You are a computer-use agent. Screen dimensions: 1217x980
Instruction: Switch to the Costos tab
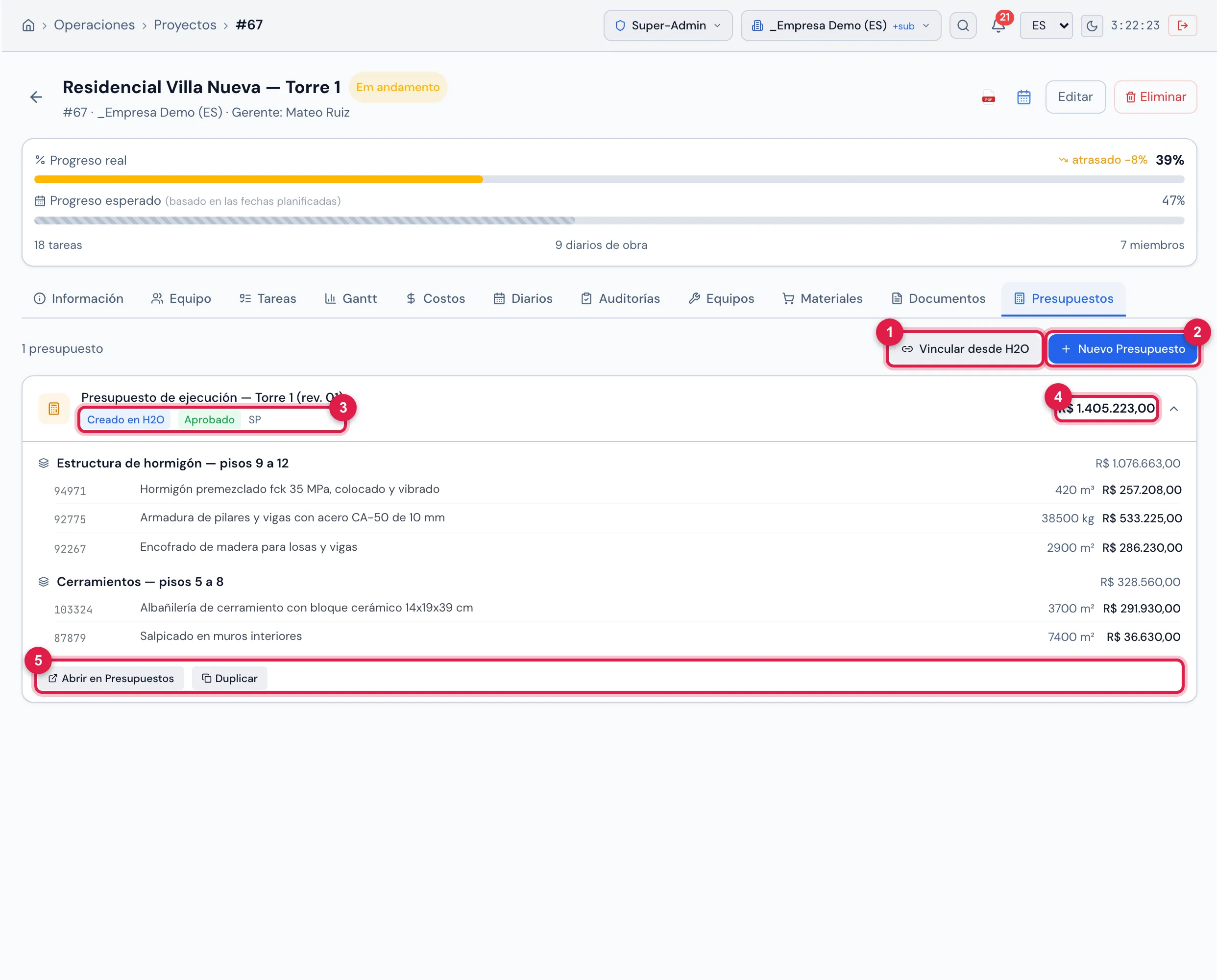coord(435,298)
